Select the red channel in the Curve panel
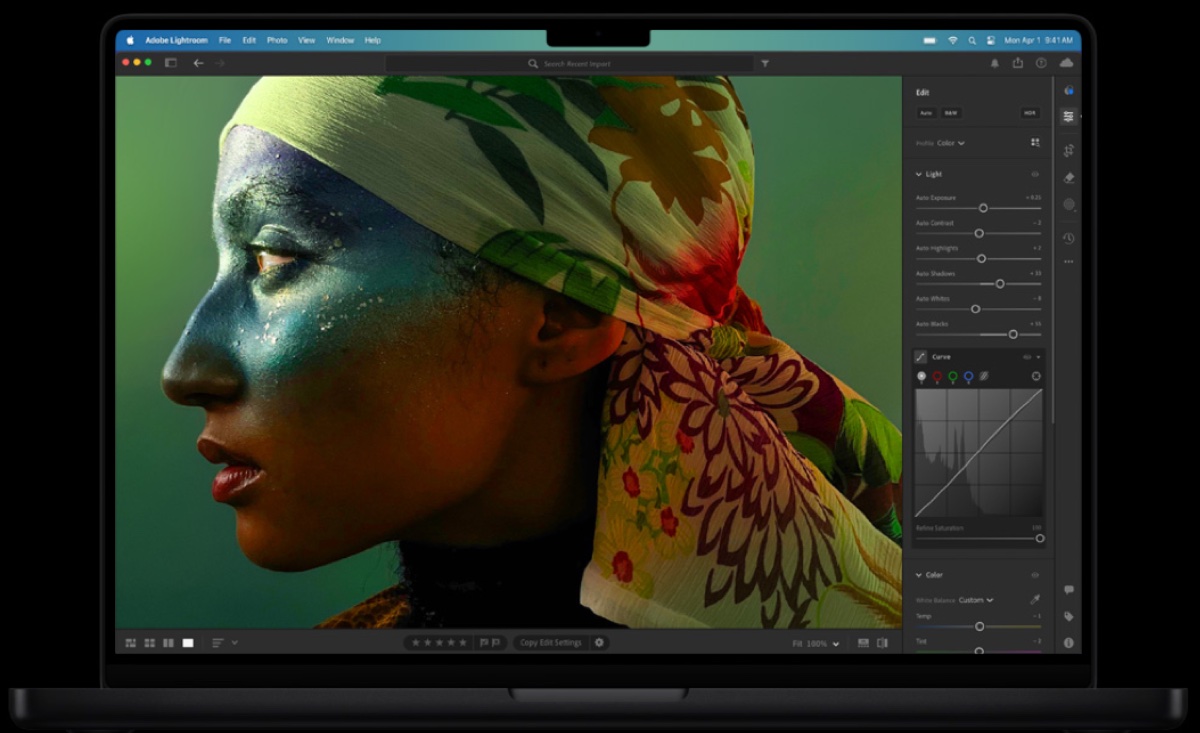 click(x=935, y=376)
